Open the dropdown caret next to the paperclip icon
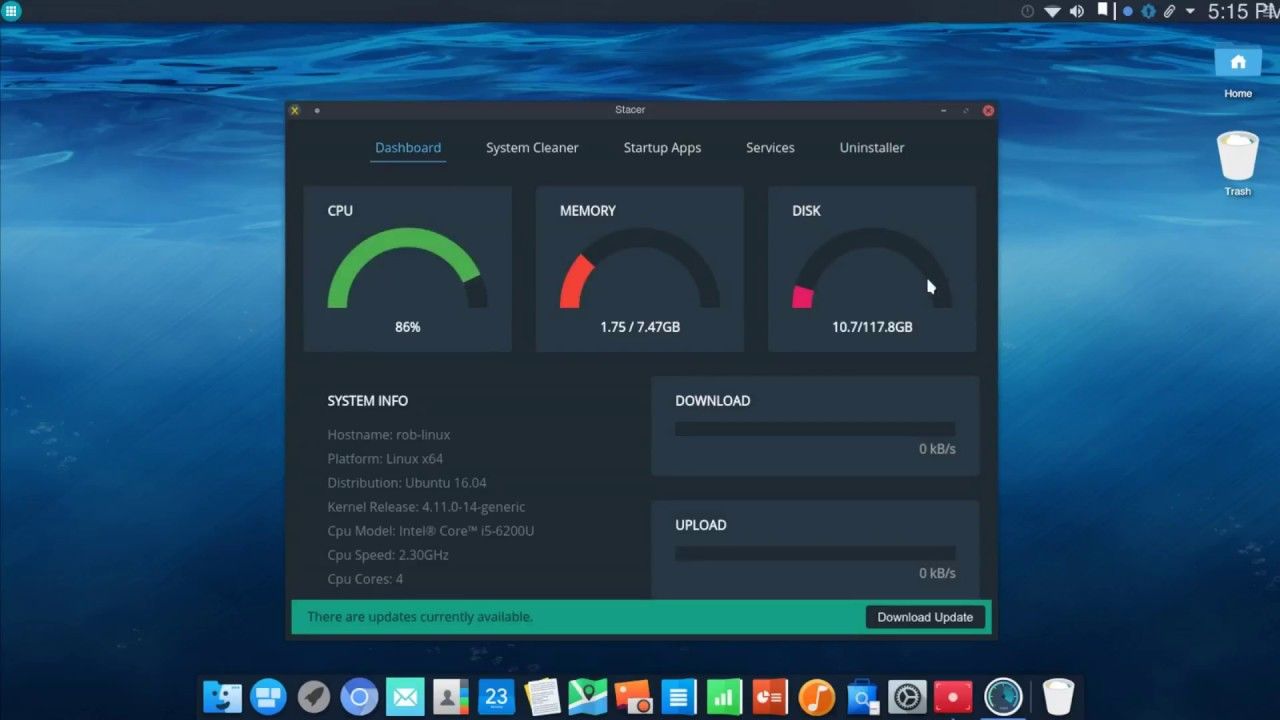This screenshot has height=720, width=1280. [x=1190, y=11]
